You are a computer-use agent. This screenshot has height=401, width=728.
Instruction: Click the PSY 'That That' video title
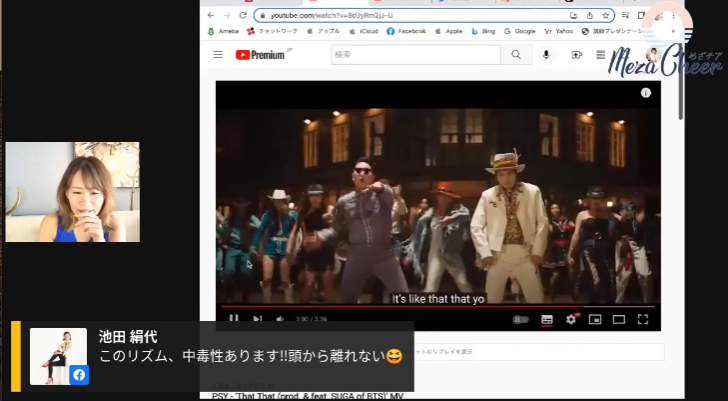pyautogui.click(x=307, y=396)
